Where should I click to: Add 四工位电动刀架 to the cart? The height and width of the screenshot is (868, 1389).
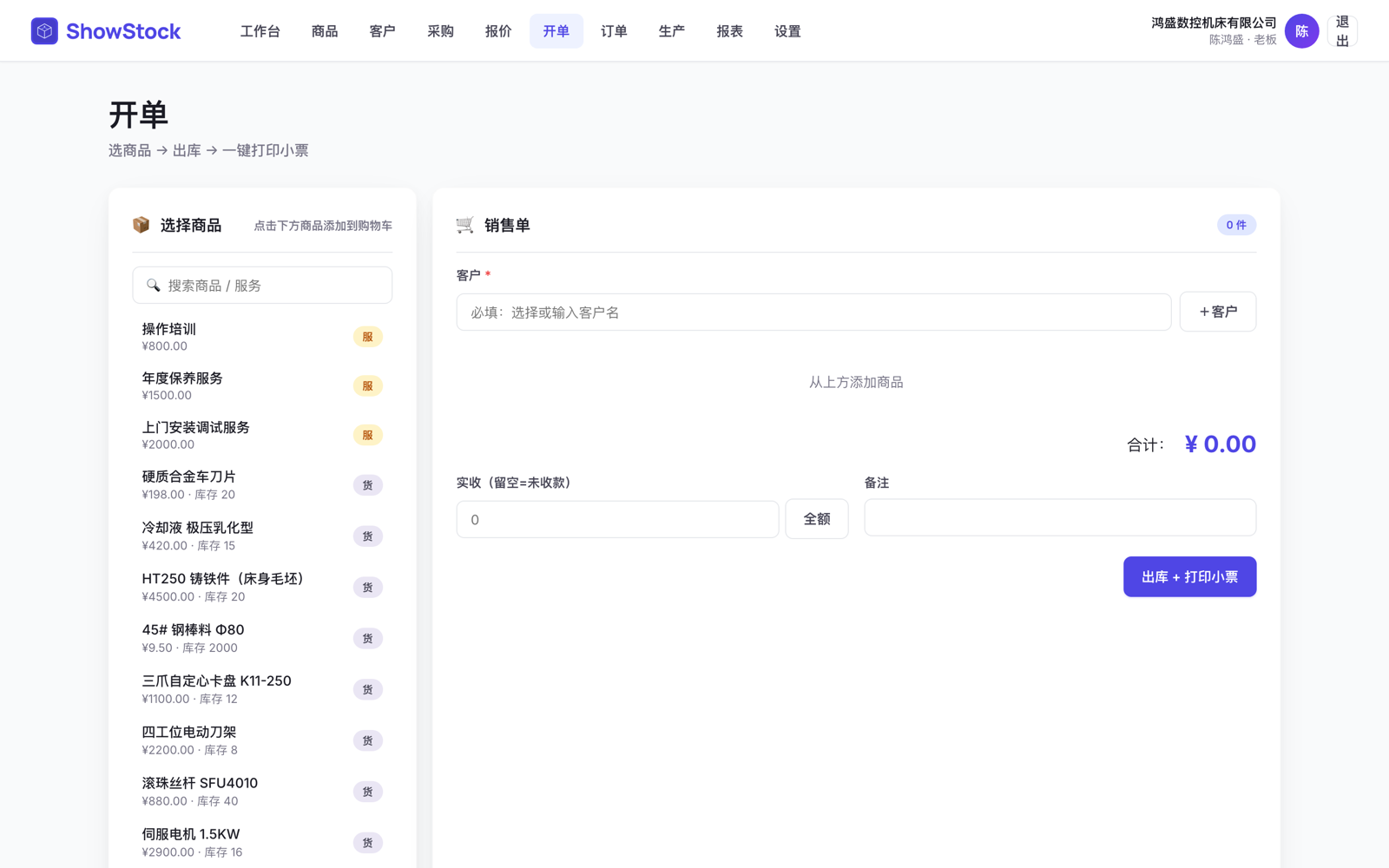tap(262, 741)
